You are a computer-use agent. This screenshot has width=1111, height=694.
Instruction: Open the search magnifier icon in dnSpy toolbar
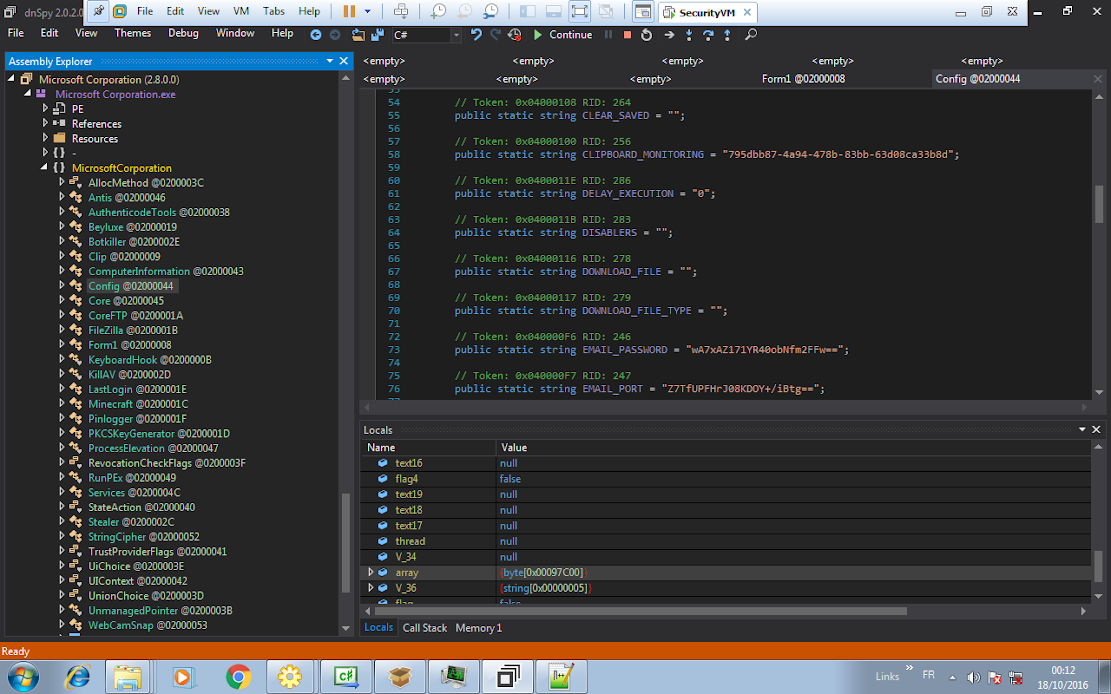tap(751, 34)
